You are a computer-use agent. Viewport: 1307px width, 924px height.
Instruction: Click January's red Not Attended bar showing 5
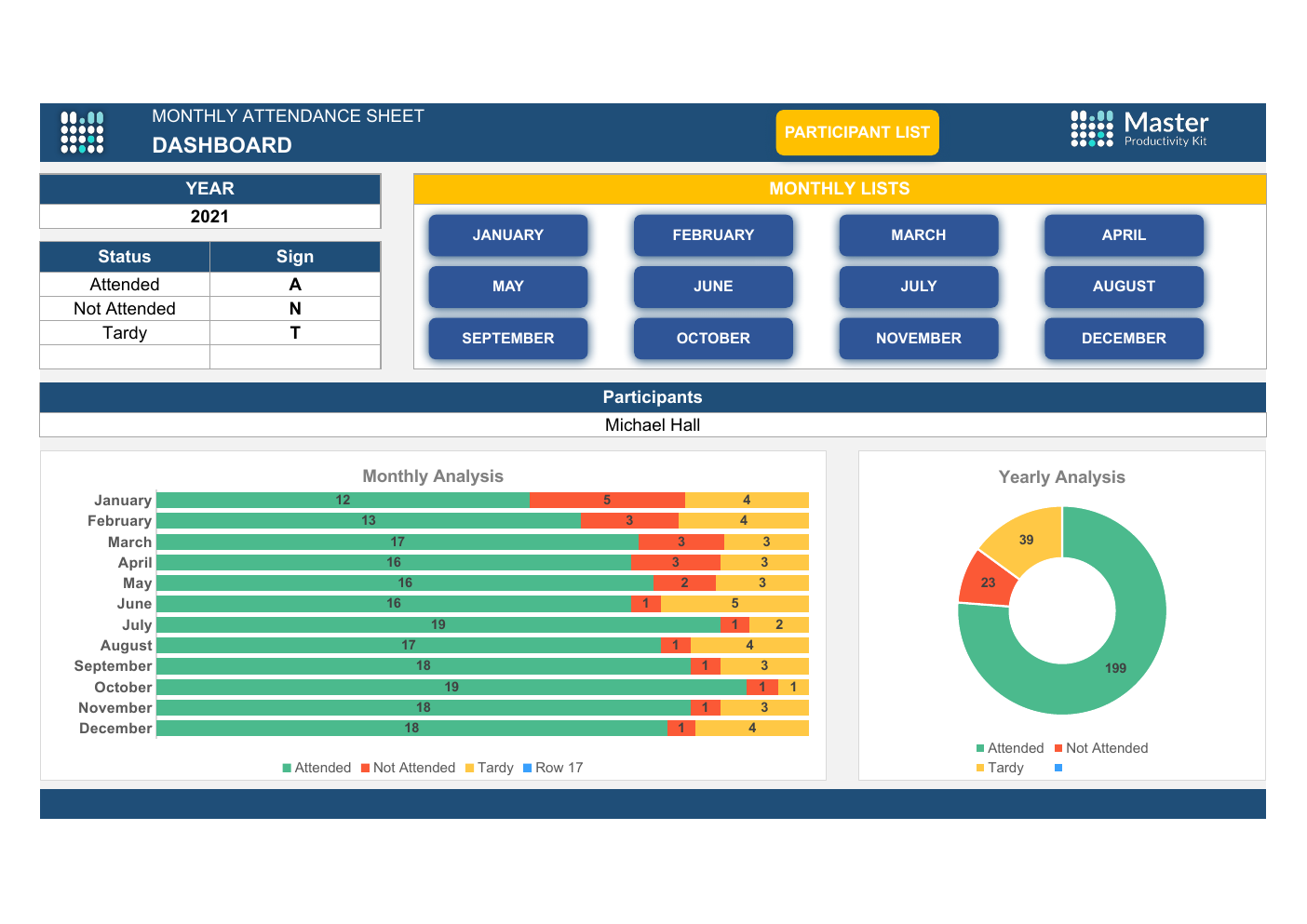pos(607,500)
